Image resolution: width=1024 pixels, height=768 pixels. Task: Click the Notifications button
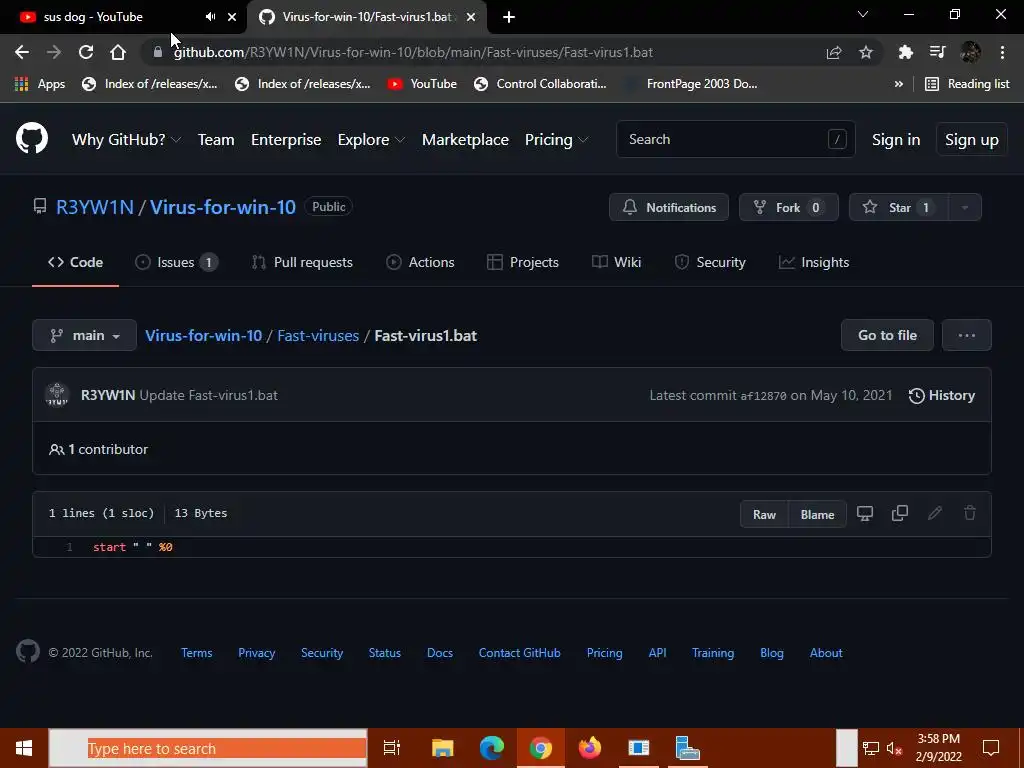pyautogui.click(x=669, y=207)
